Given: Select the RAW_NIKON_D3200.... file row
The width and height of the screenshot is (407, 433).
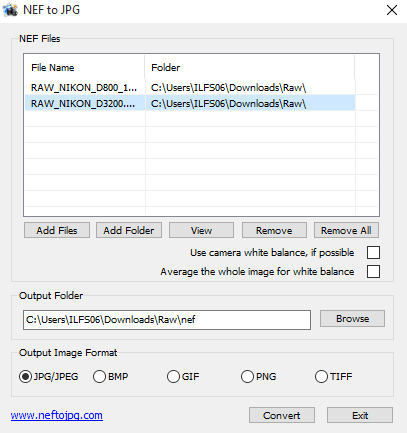Looking at the screenshot, I should pos(190,103).
